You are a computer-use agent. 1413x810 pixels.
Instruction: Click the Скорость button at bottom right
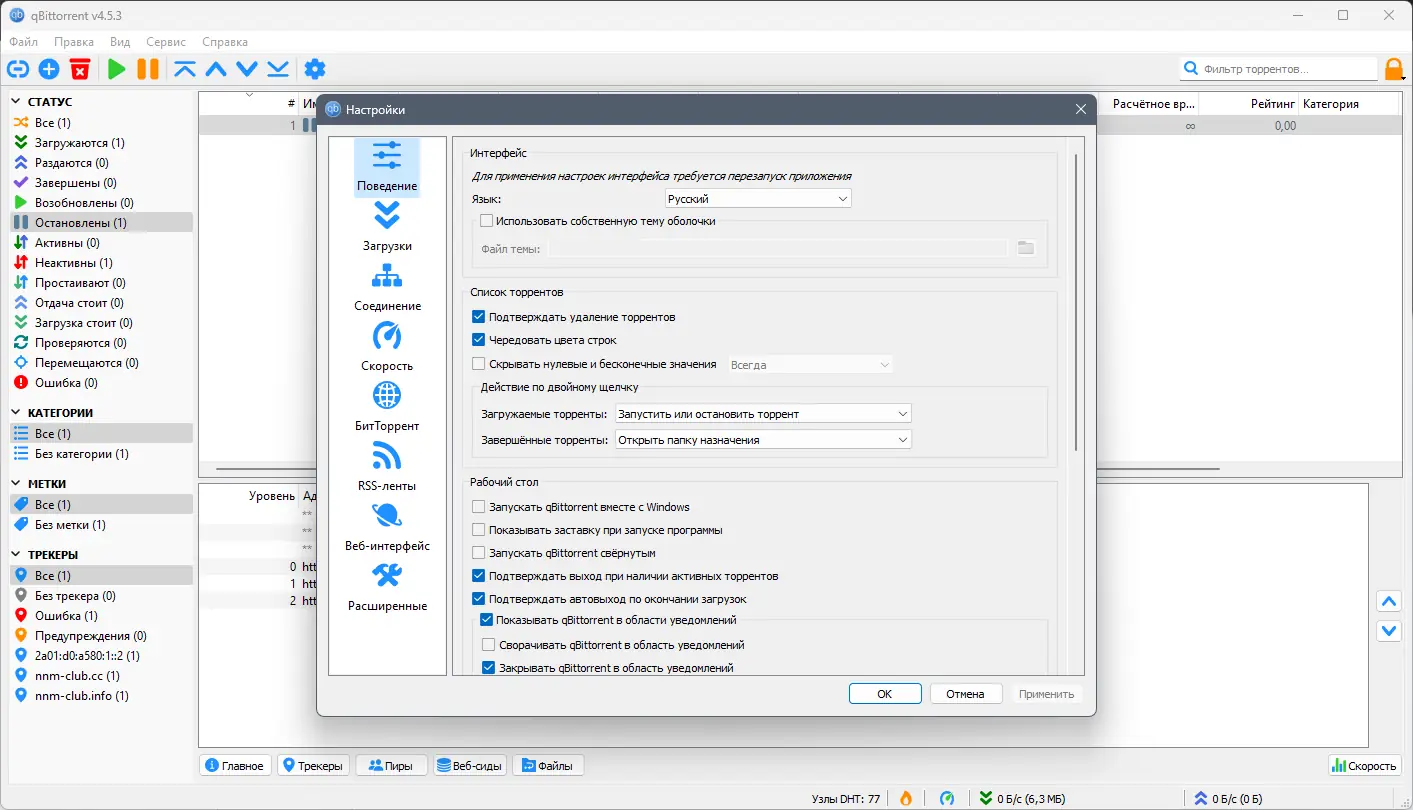1364,766
